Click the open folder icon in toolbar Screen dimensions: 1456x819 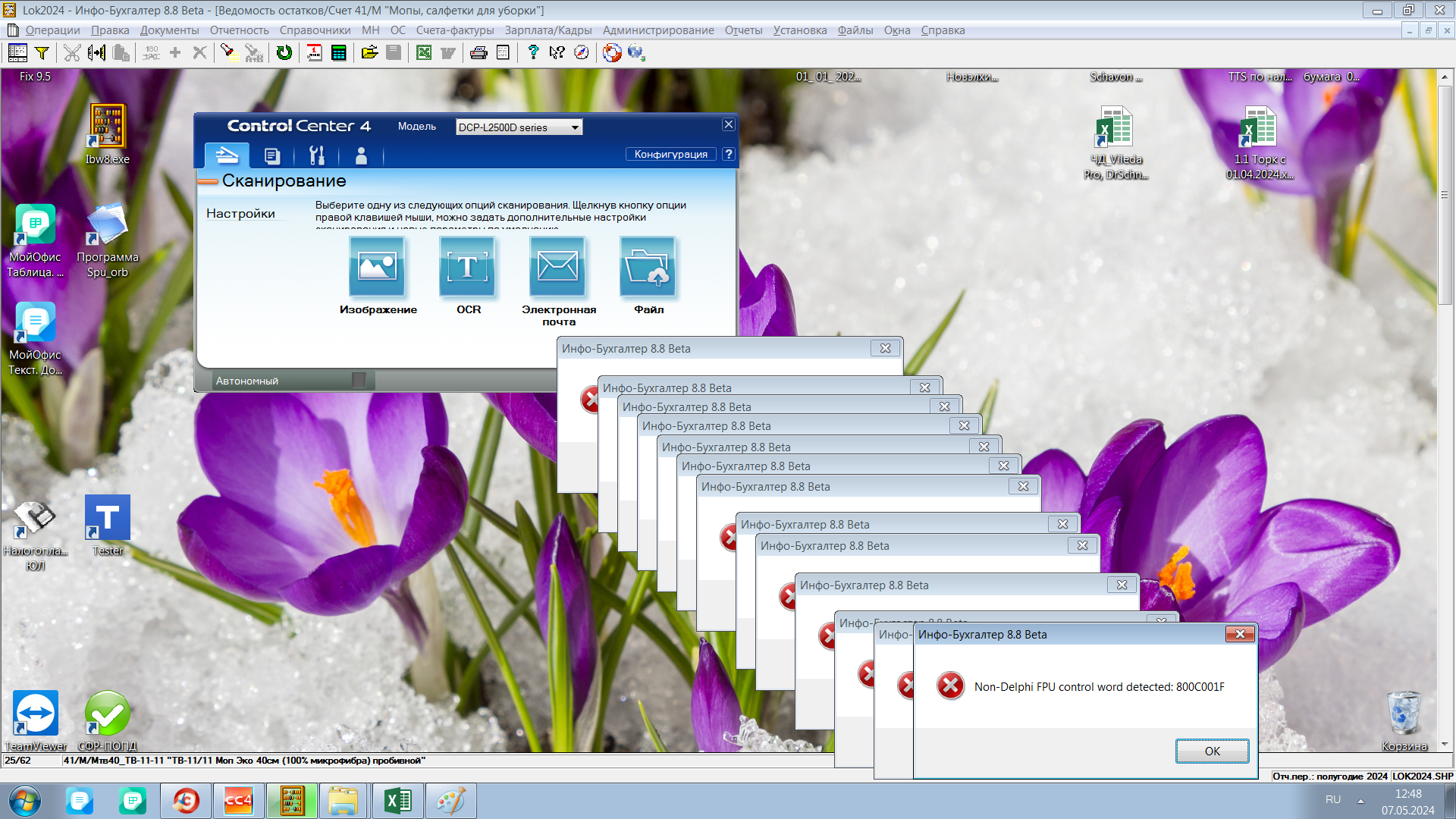(x=369, y=52)
